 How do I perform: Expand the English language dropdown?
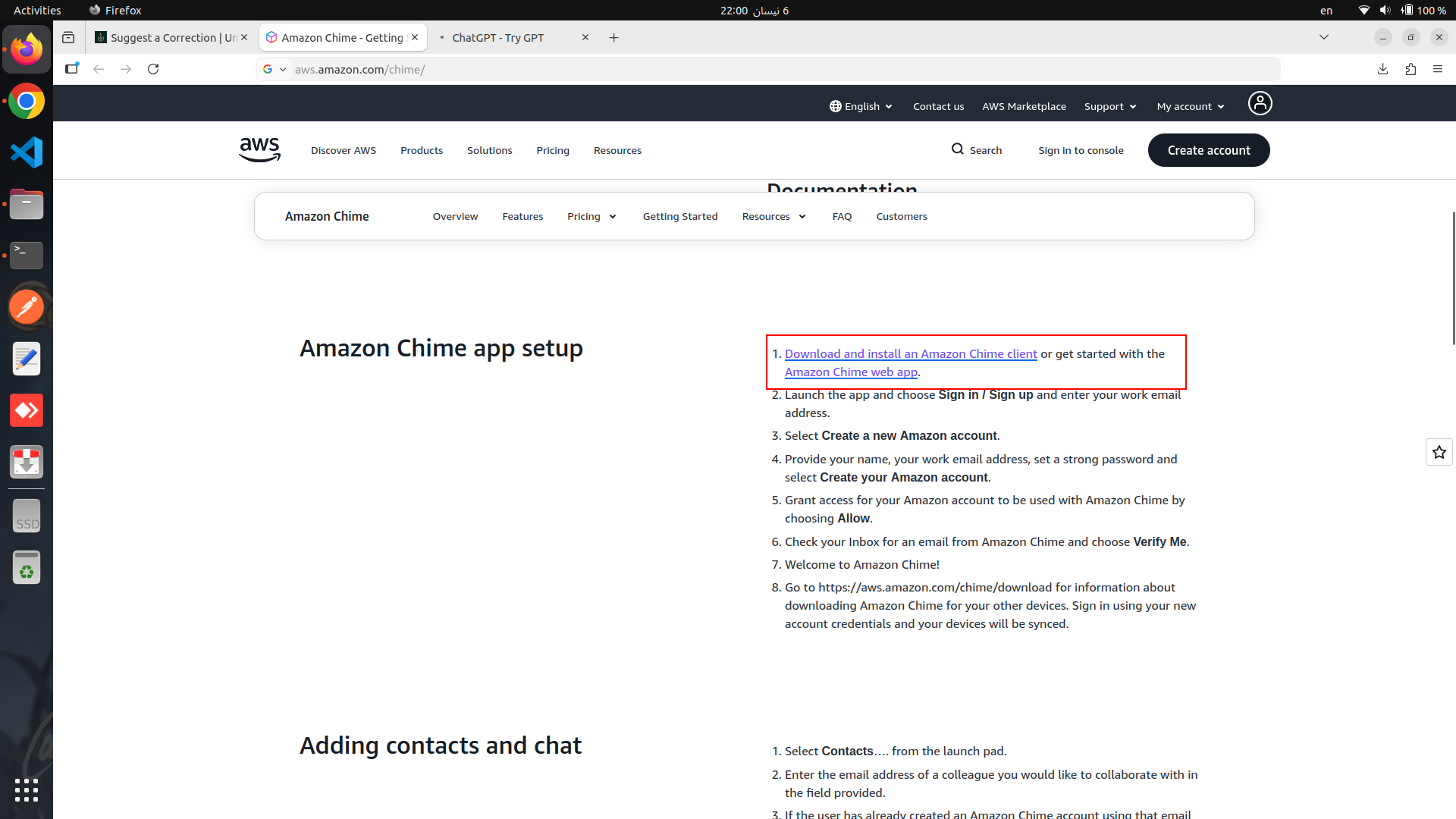(x=861, y=106)
